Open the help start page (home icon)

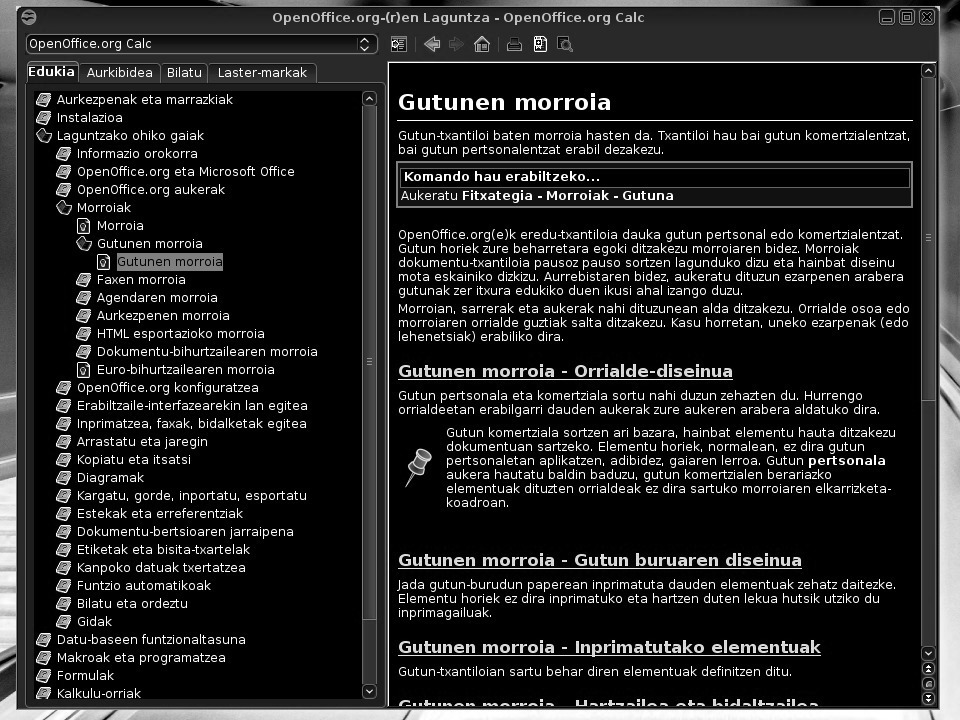[x=482, y=44]
